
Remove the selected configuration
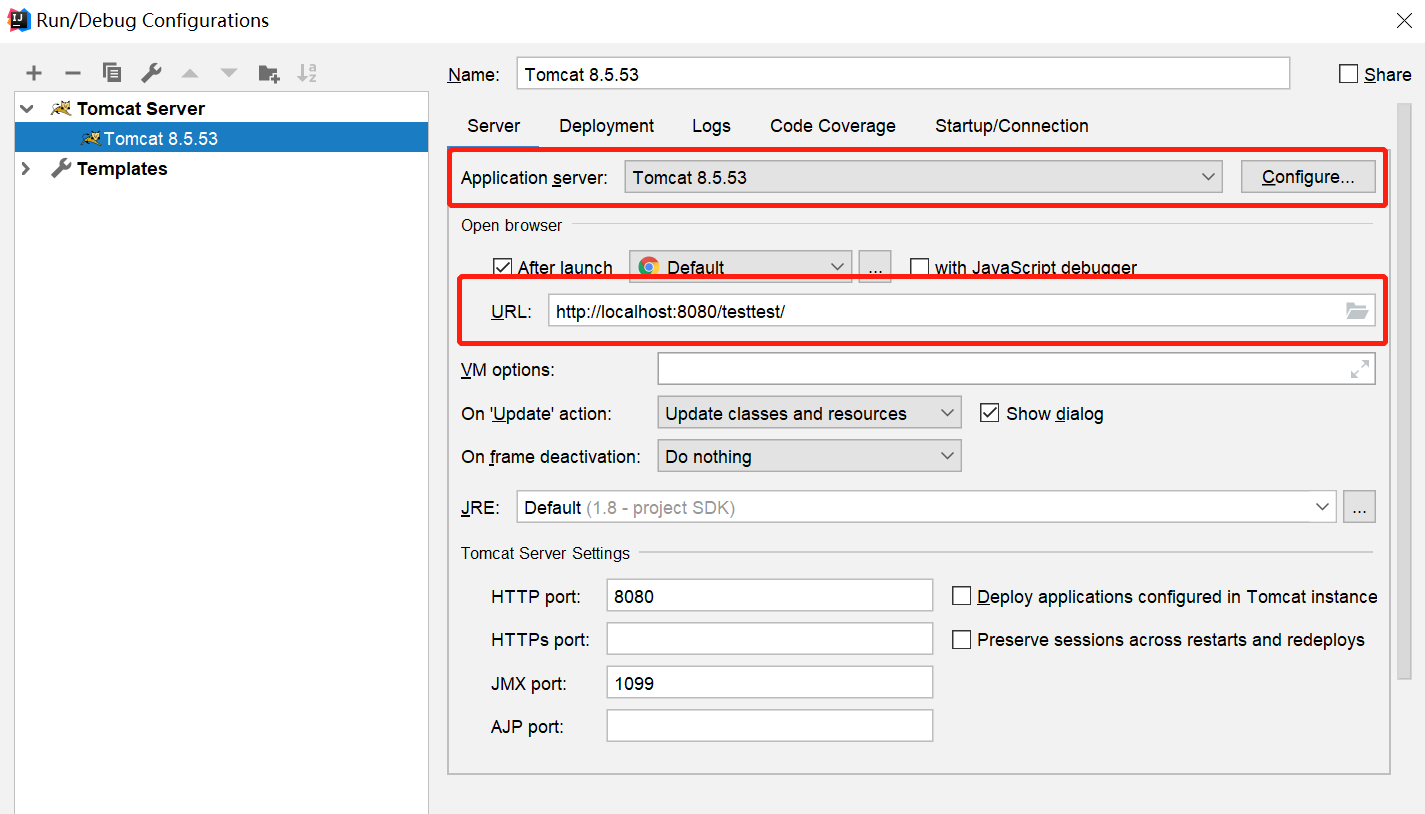tap(73, 73)
